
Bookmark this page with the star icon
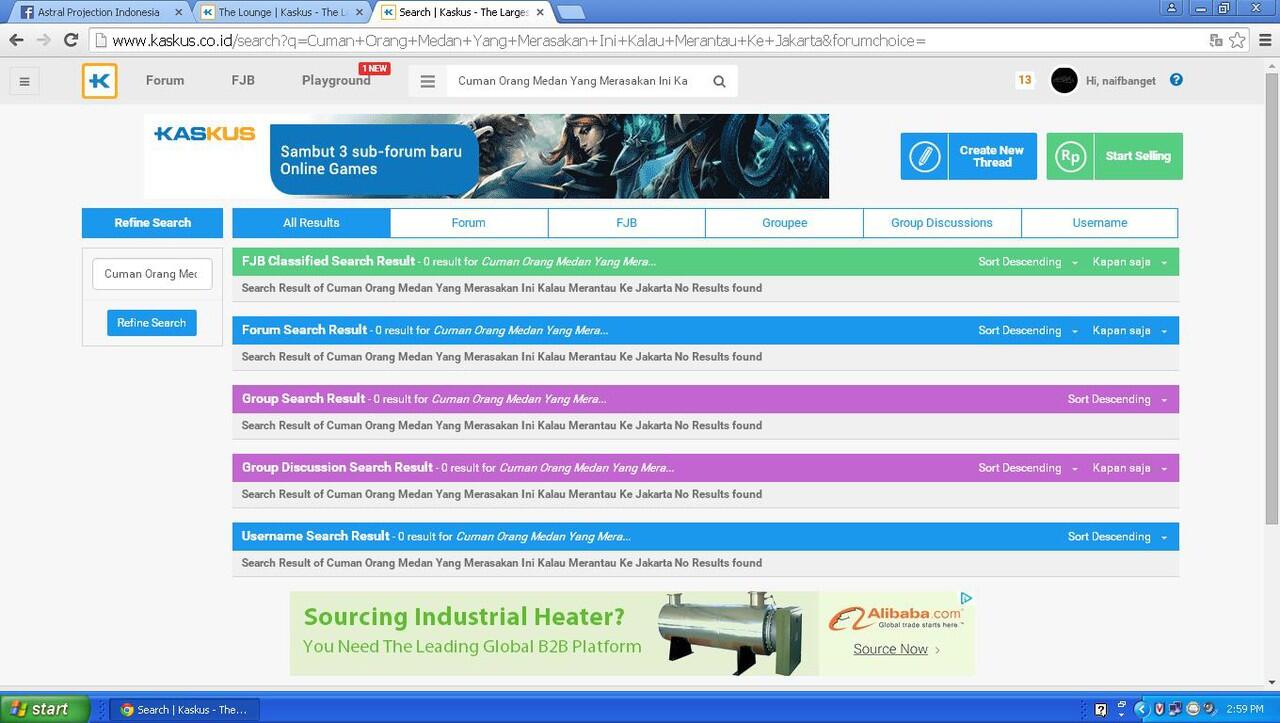click(1238, 40)
